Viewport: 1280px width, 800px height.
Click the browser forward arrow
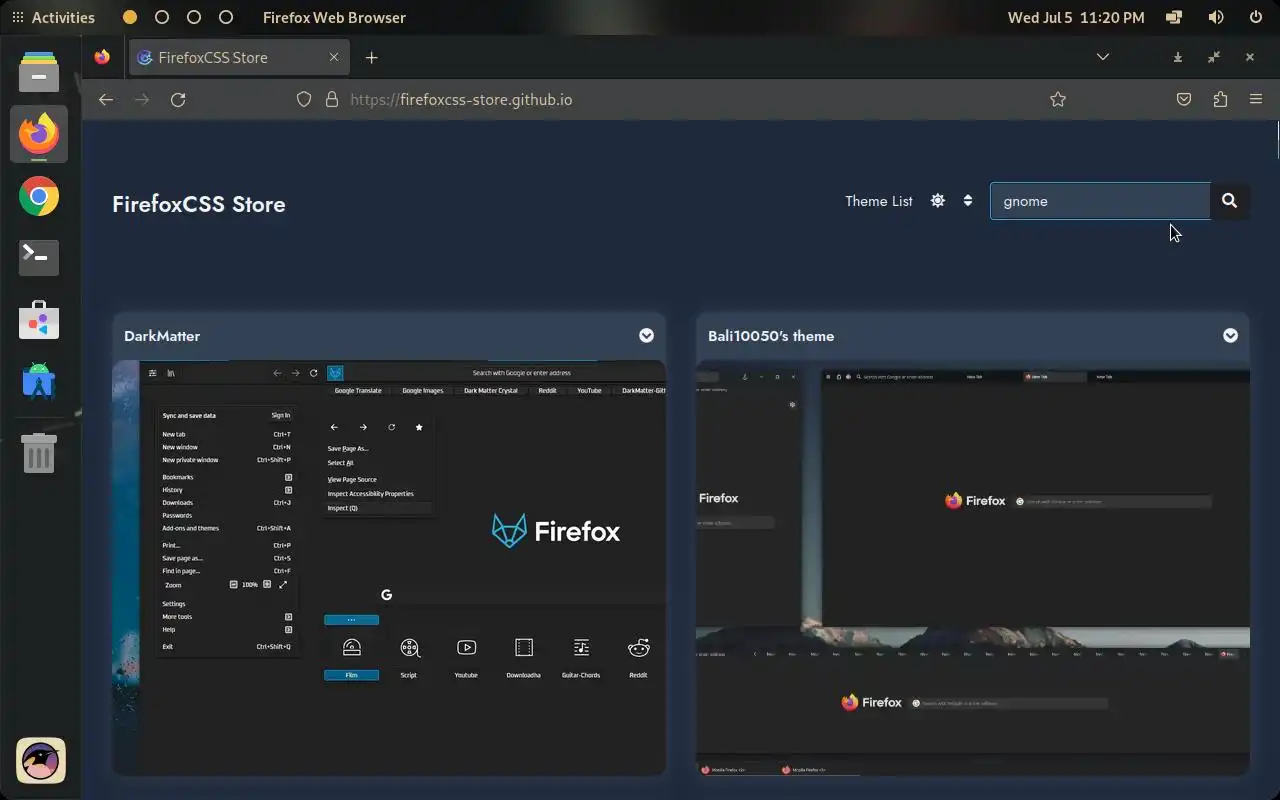point(142,99)
